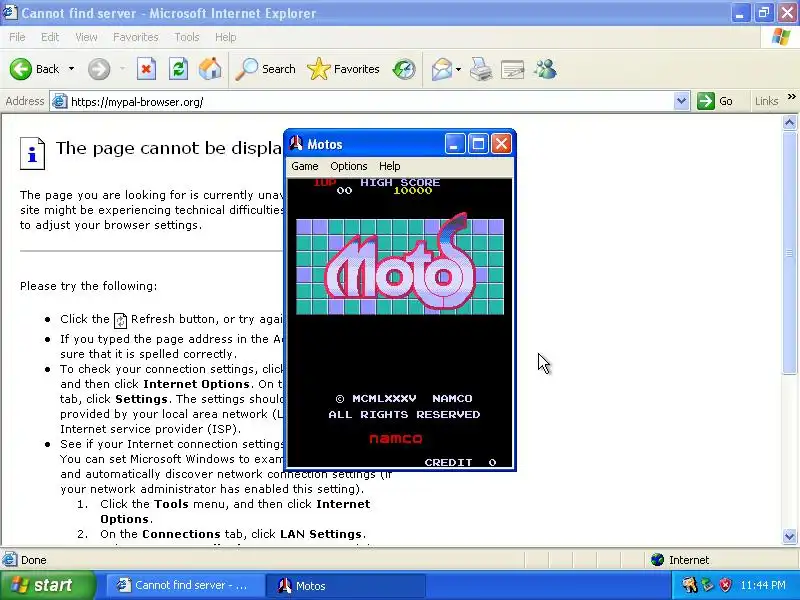Expand the address bar dropdown arrow
The image size is (800, 600).
point(681,101)
